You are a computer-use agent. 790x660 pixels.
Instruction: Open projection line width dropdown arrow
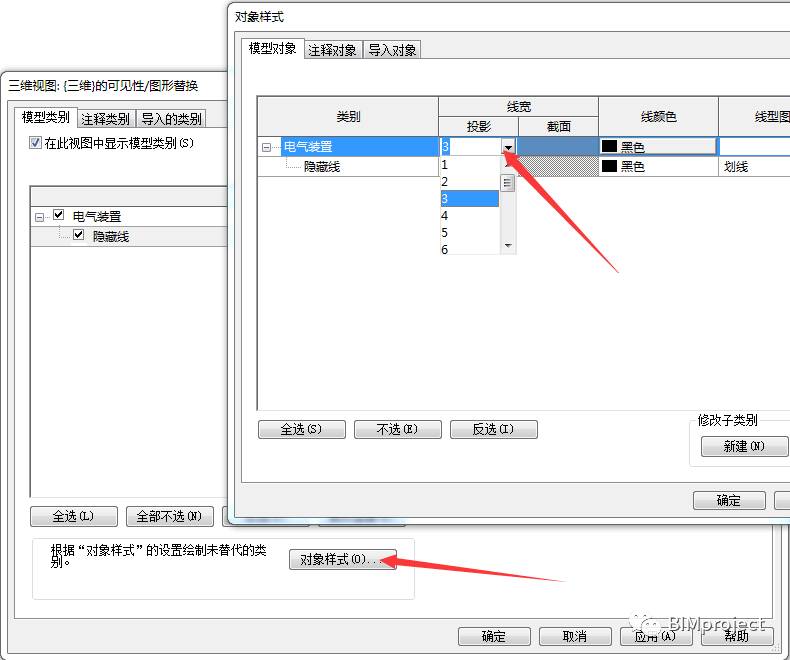click(508, 147)
